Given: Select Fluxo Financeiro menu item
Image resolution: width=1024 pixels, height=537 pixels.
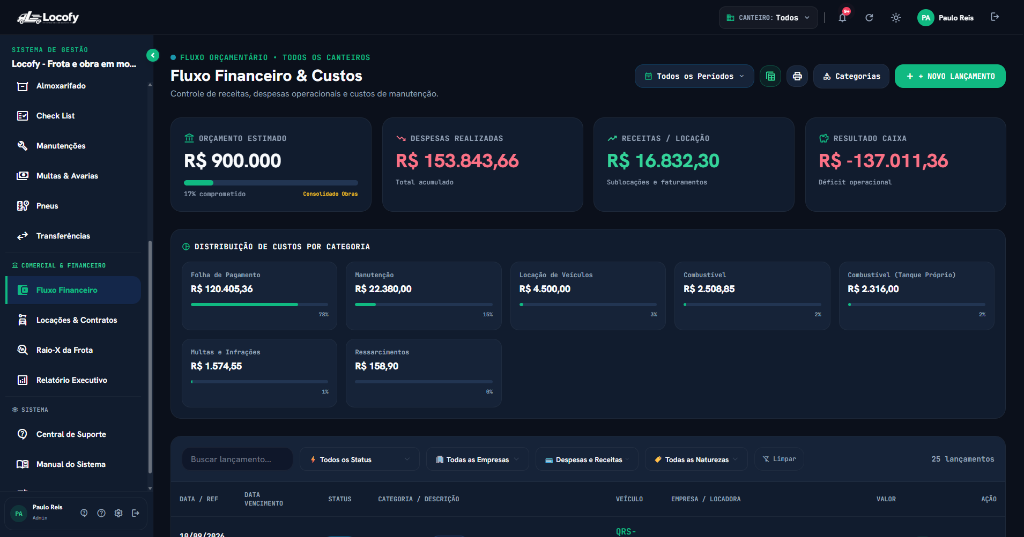Looking at the screenshot, I should pos(73,290).
